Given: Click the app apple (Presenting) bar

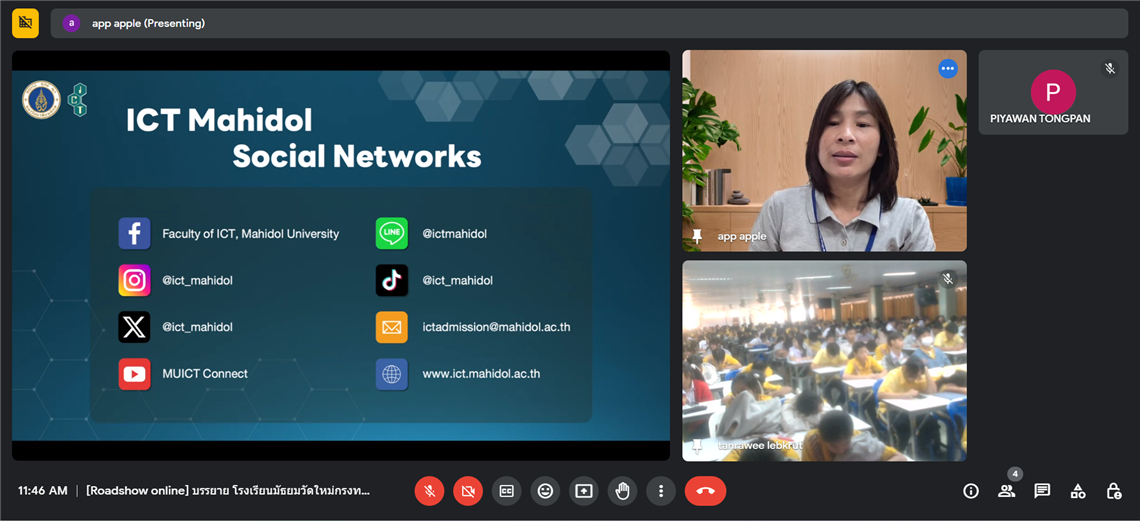Looking at the screenshot, I should tap(588, 23).
